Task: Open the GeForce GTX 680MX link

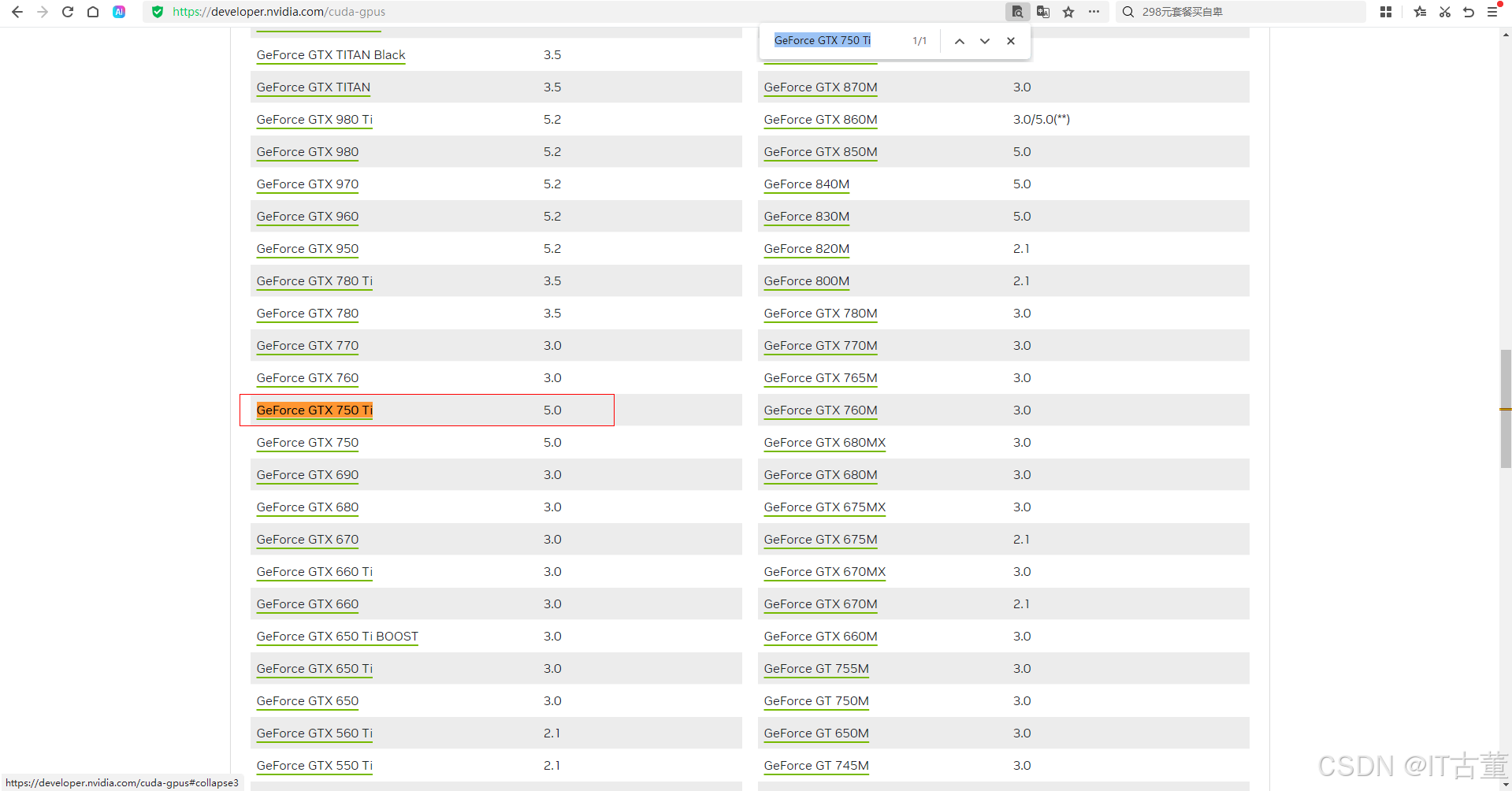Action: point(825,443)
